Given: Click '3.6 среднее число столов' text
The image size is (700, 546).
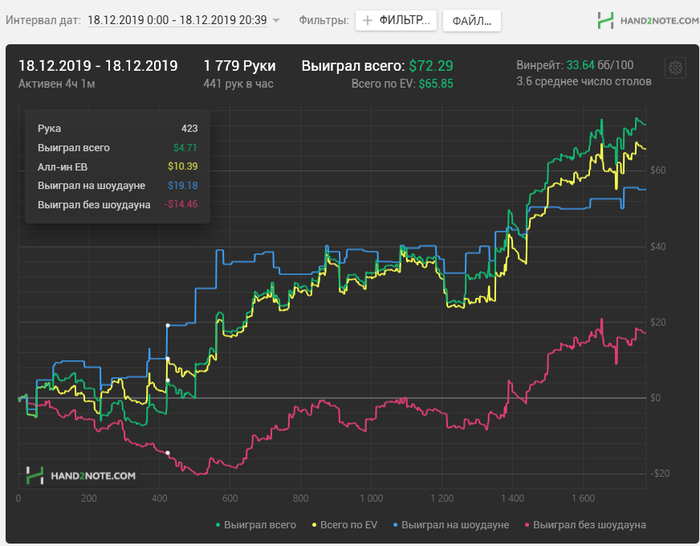Looking at the screenshot, I should coord(584,82).
